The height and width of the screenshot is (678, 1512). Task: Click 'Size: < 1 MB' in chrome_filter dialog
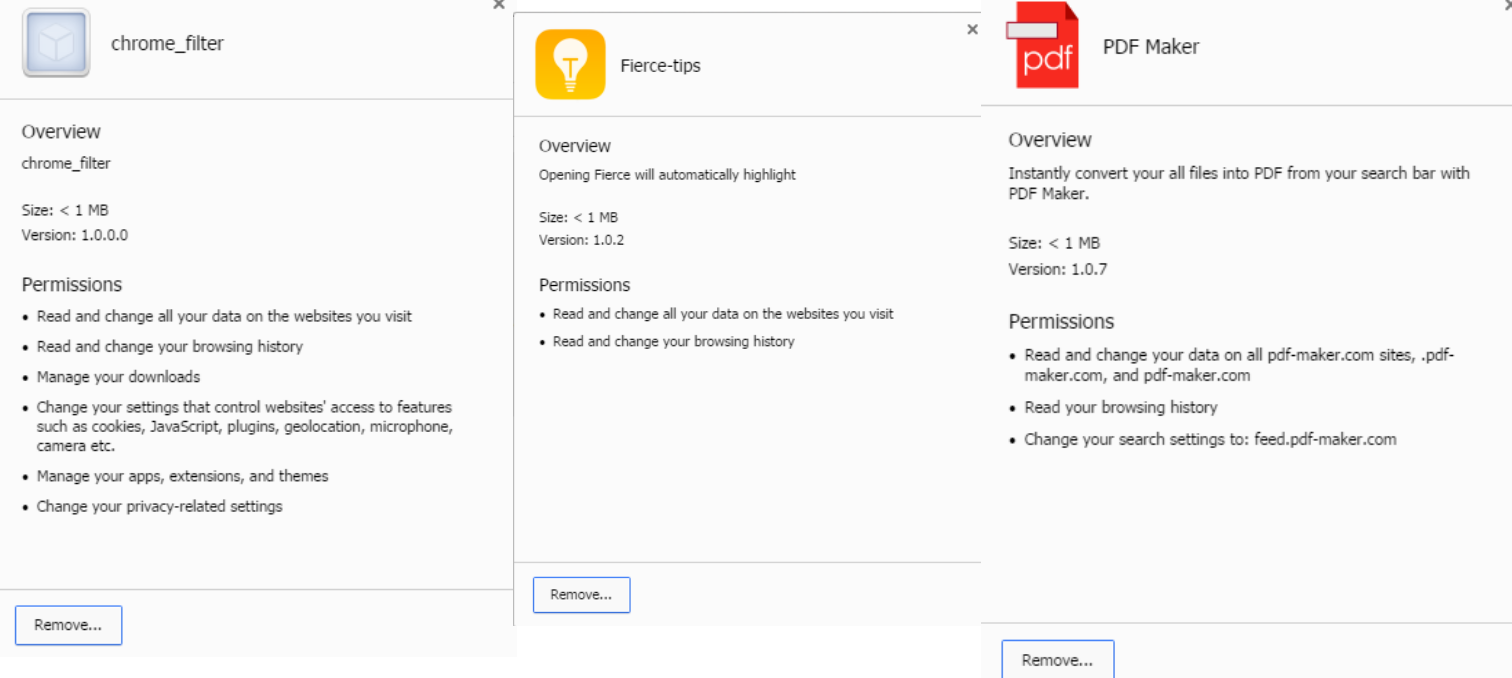(65, 210)
